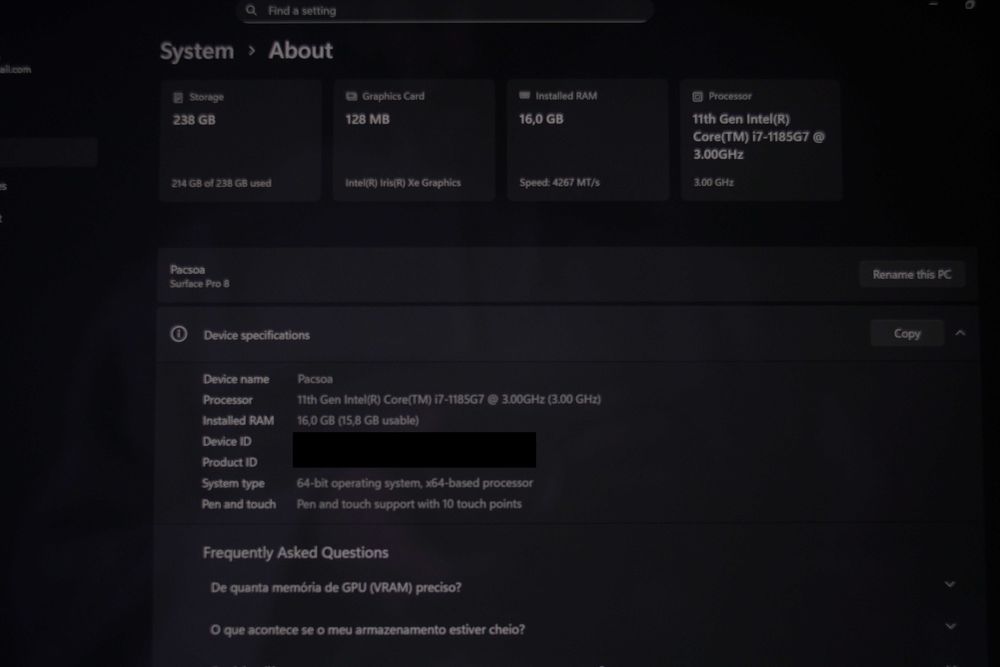Expand the armazenamento estiver cheio question
Image resolution: width=1000 pixels, height=667 pixels.
[950, 626]
